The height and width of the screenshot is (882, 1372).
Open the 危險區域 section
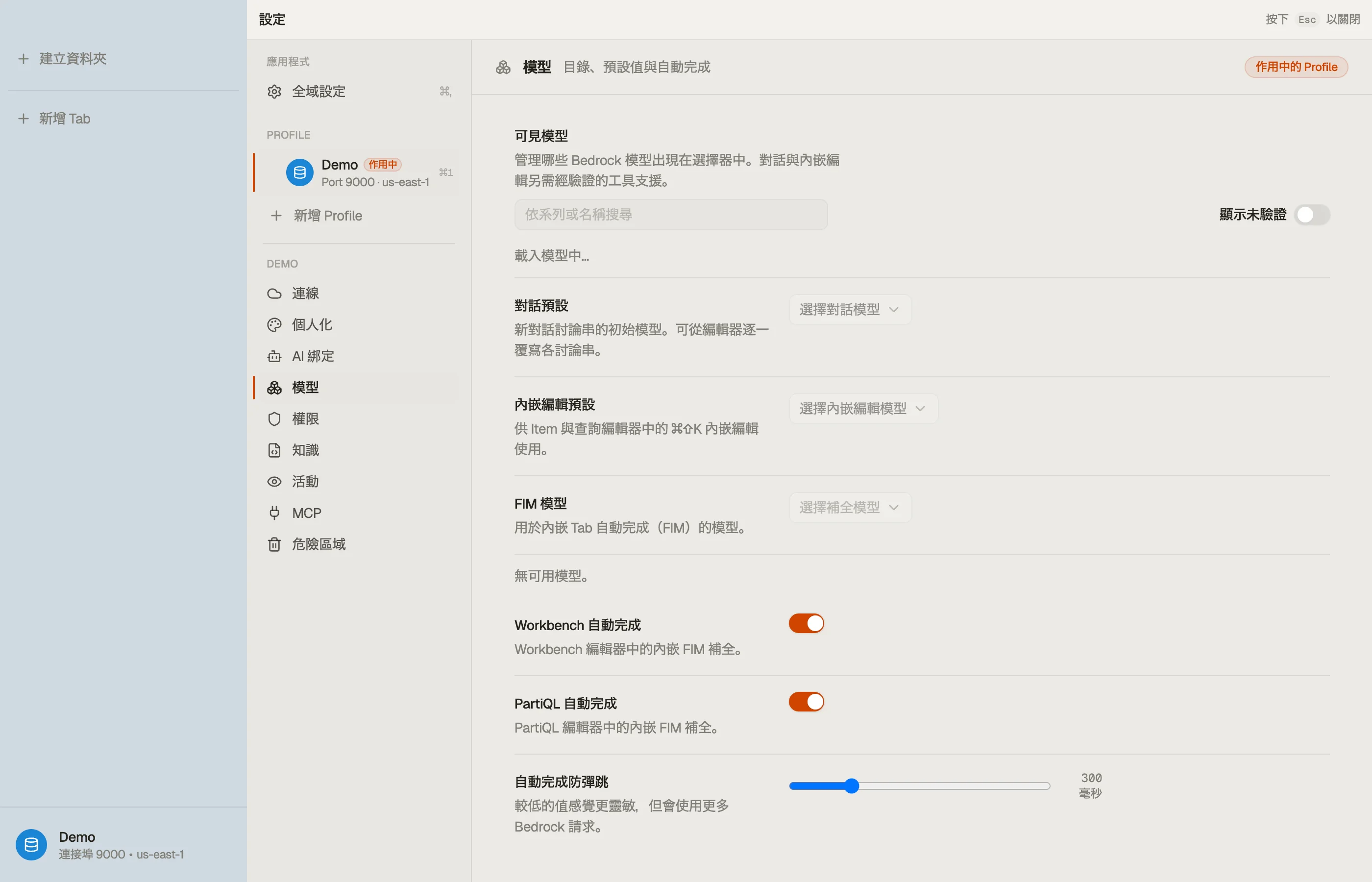pos(357,544)
